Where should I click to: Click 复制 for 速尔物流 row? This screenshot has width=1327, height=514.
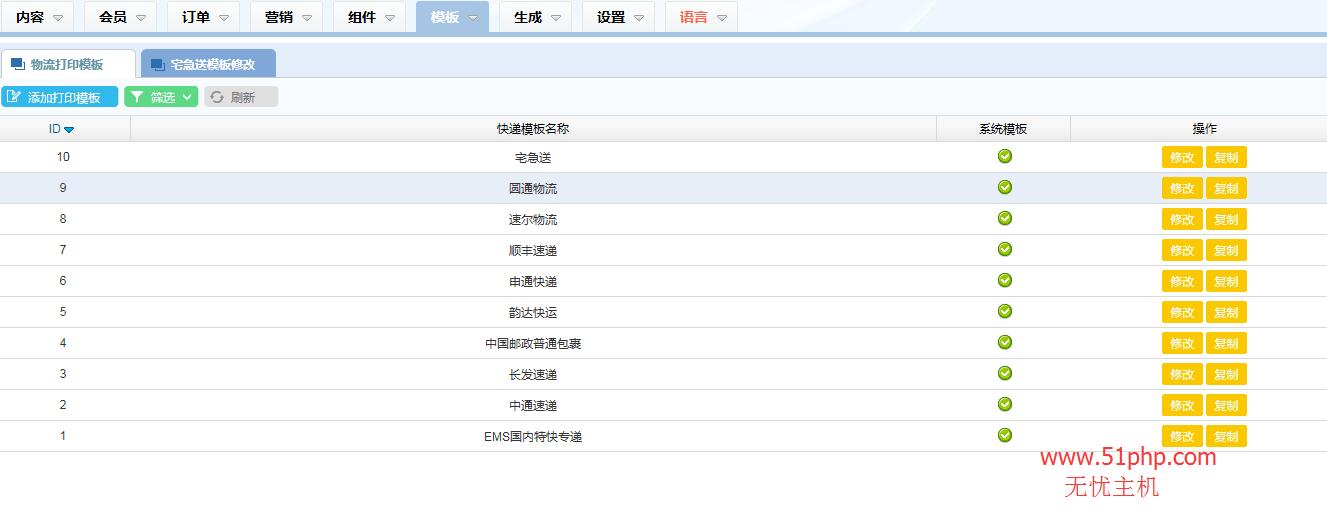point(1226,219)
